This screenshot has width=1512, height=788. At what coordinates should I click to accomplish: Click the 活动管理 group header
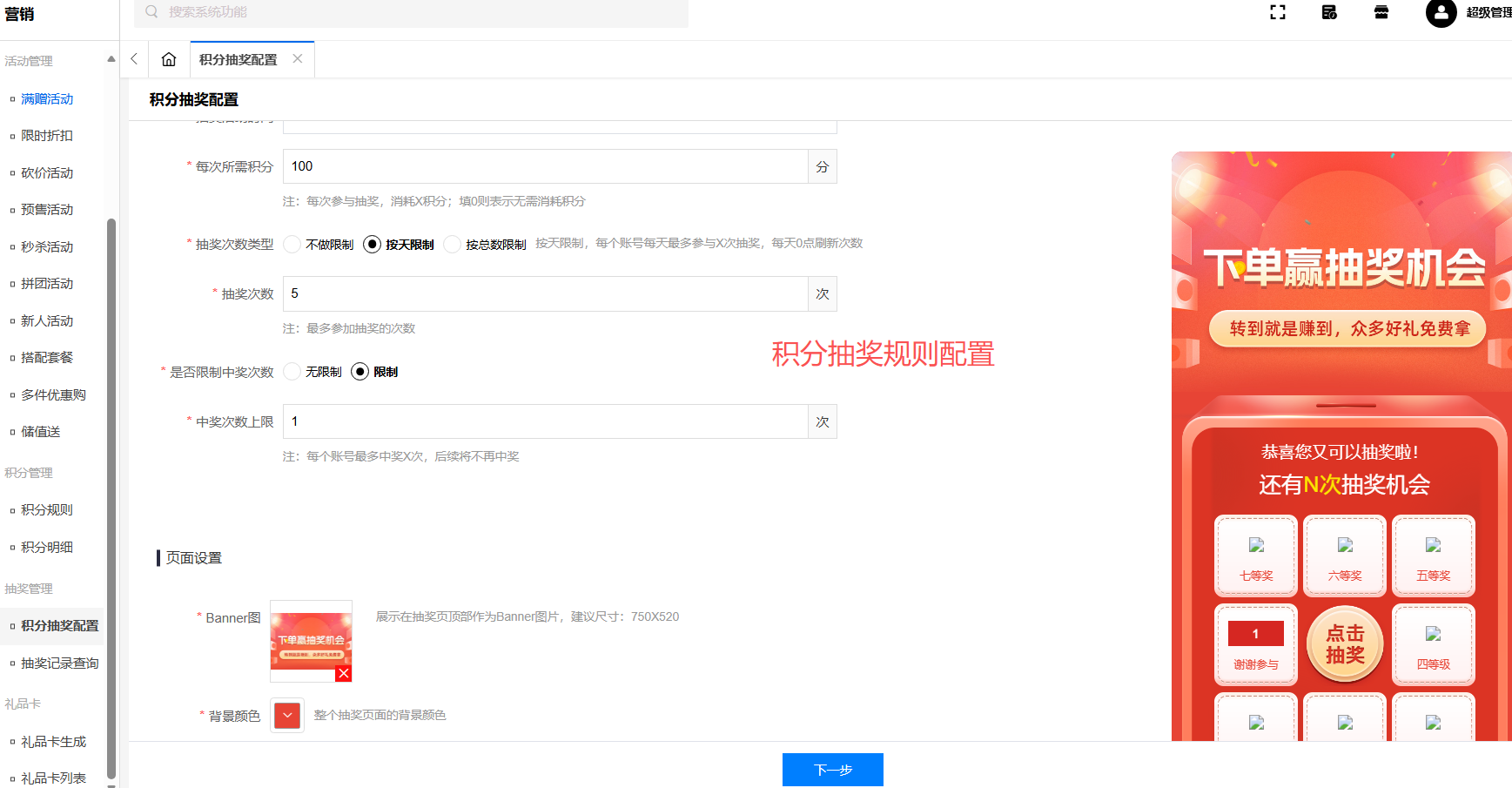tap(29, 61)
